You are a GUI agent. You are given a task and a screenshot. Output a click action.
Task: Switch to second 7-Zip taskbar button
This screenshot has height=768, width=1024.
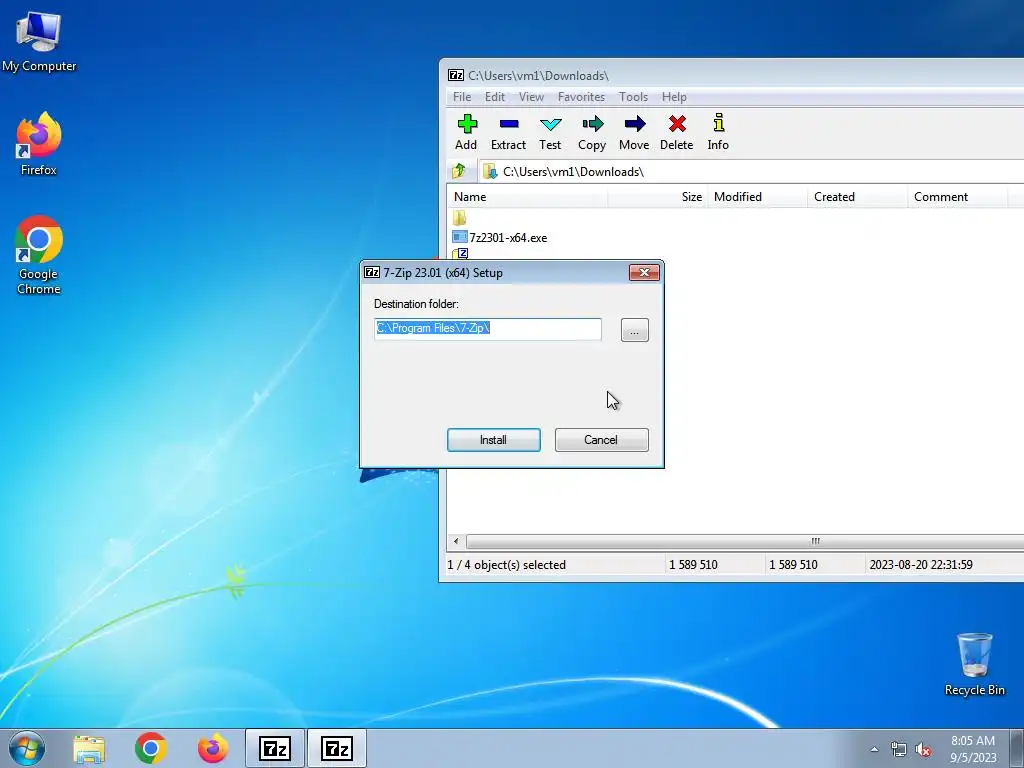(x=337, y=748)
